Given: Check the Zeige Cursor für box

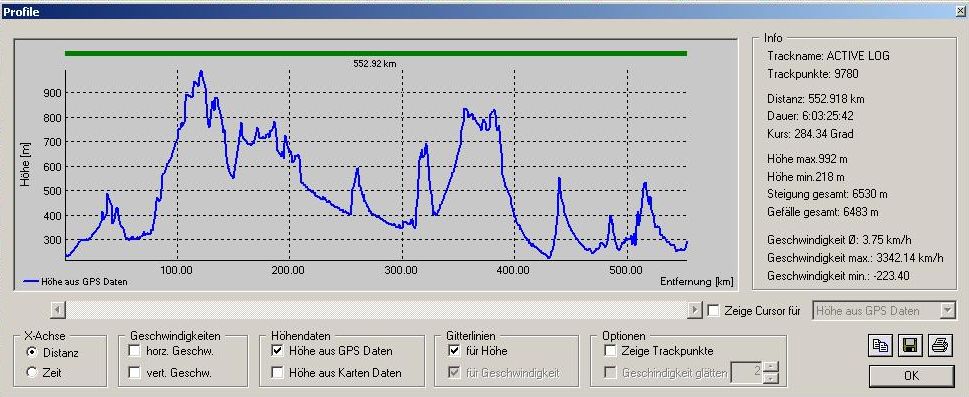Looking at the screenshot, I should tap(713, 310).
